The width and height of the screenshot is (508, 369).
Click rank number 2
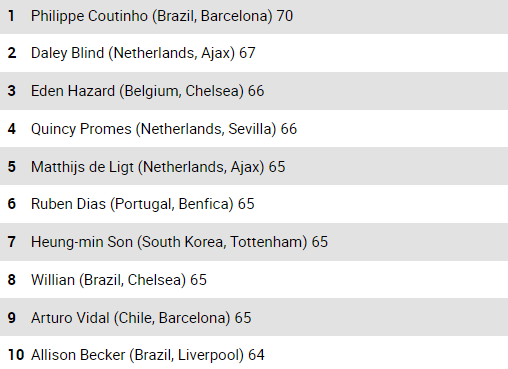pos(12,53)
